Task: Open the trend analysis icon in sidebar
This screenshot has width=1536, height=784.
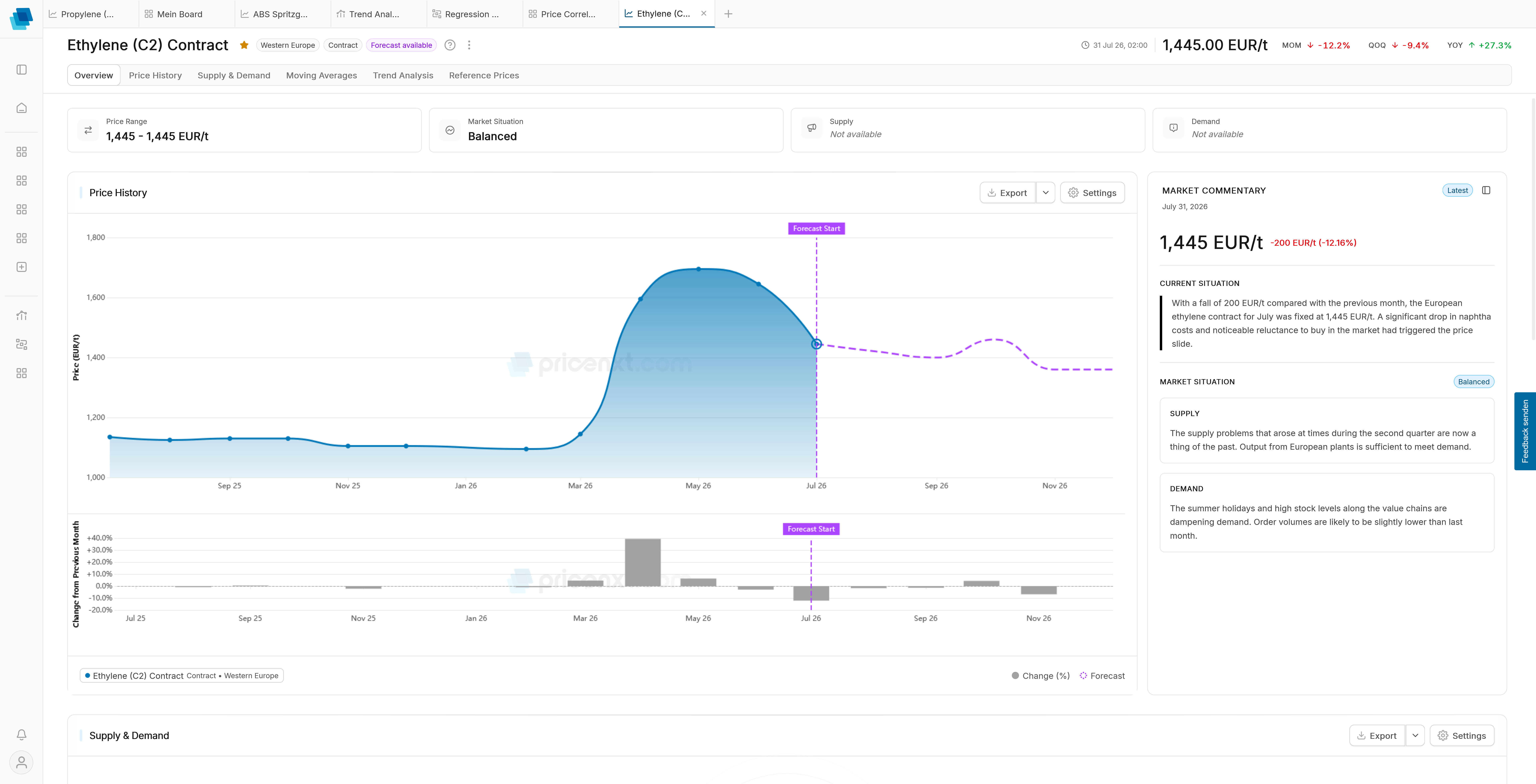Action: (21, 315)
